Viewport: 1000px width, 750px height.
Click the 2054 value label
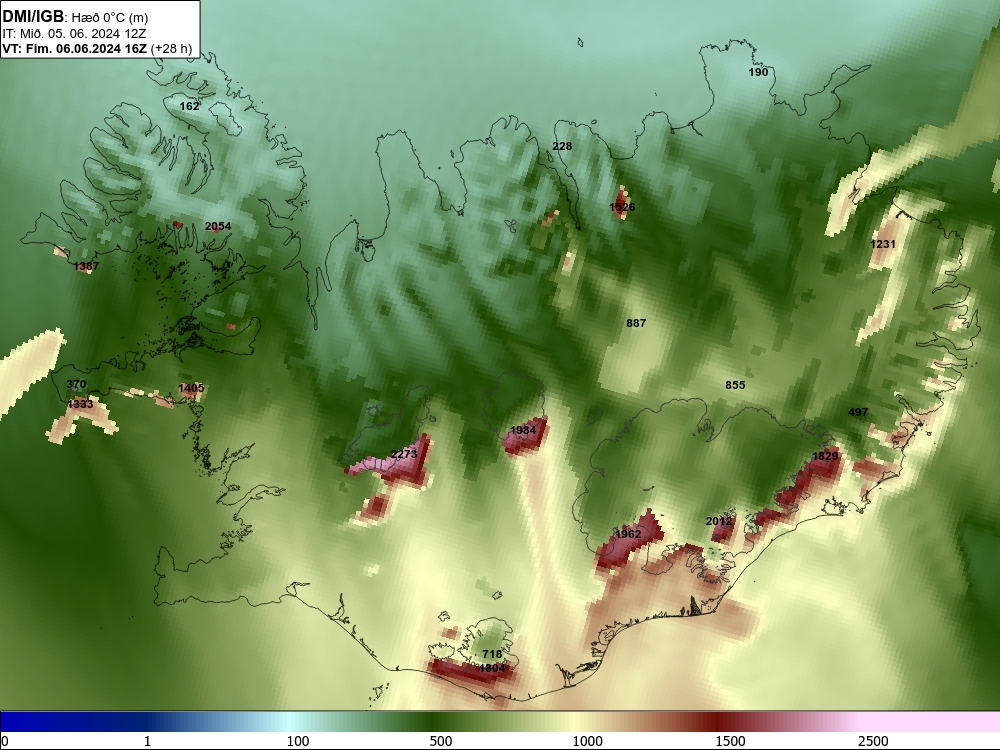[218, 226]
